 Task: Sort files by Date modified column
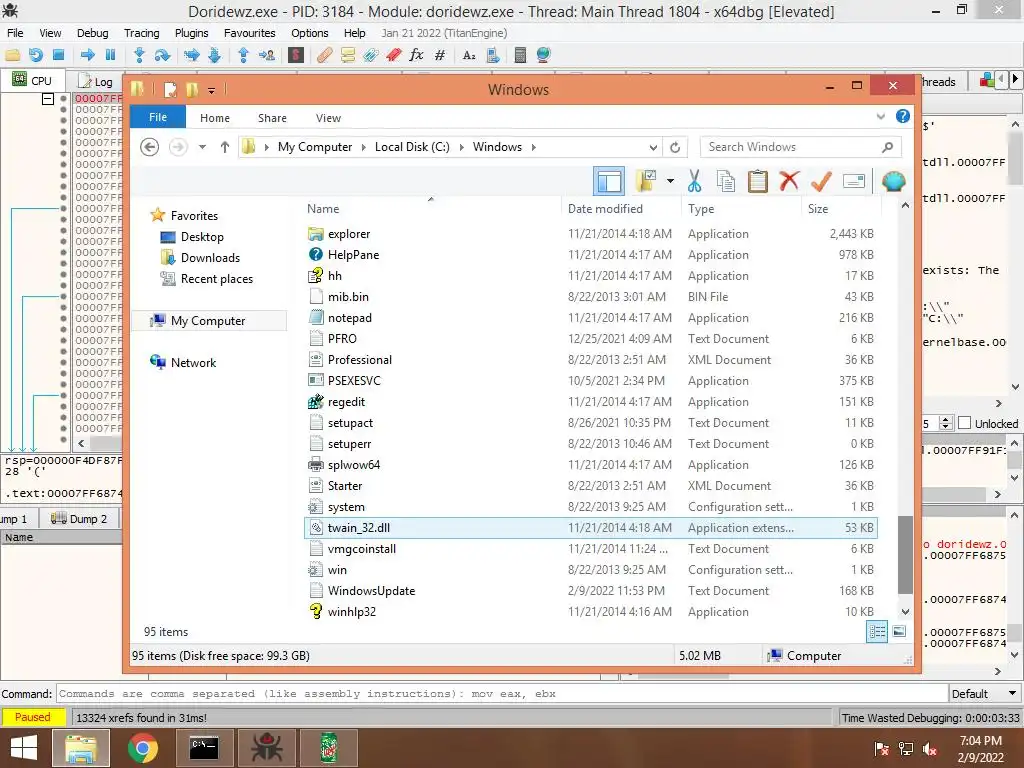pos(605,209)
